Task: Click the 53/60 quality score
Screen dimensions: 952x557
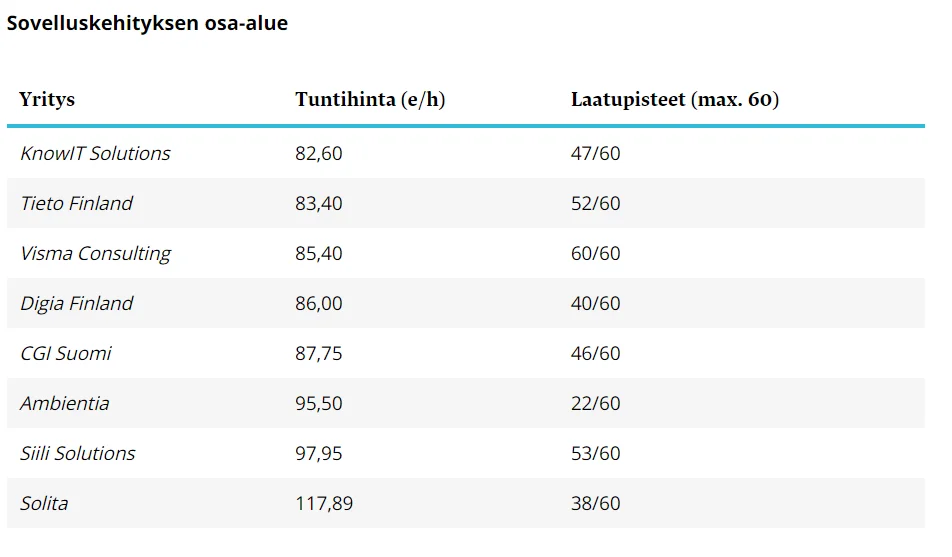Action: [595, 453]
